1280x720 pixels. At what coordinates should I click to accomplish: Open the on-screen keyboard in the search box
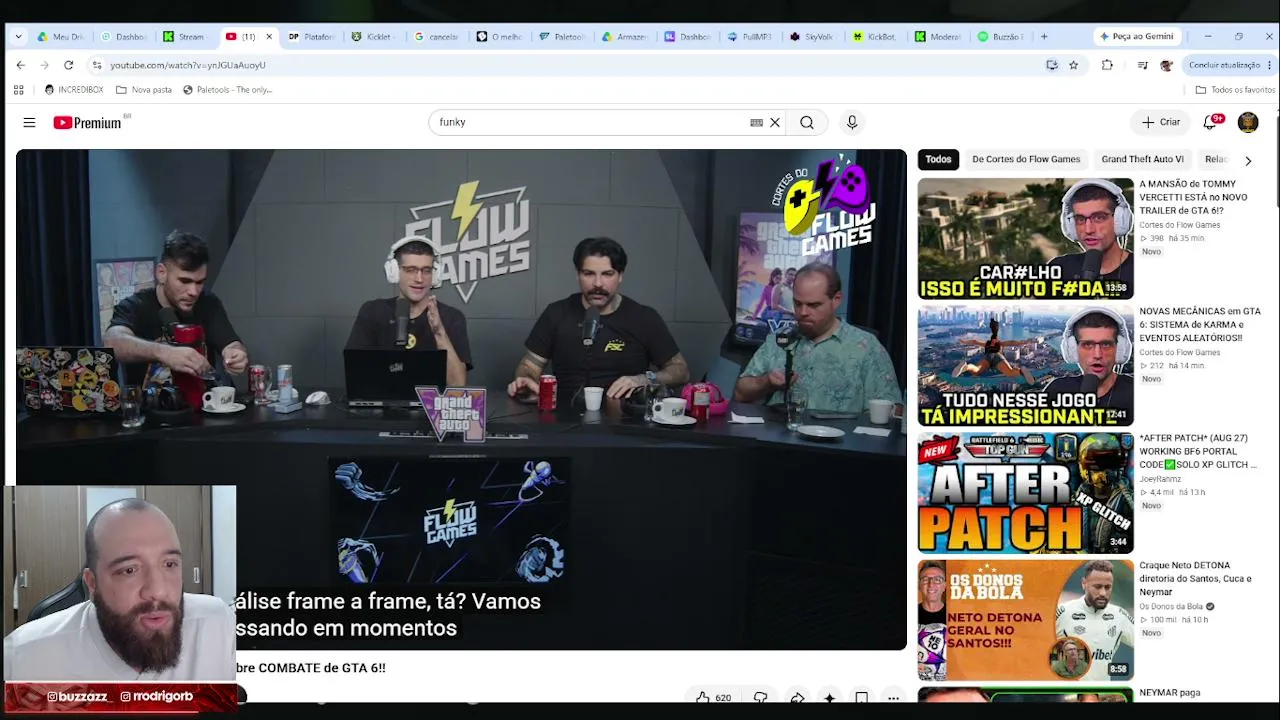757,122
